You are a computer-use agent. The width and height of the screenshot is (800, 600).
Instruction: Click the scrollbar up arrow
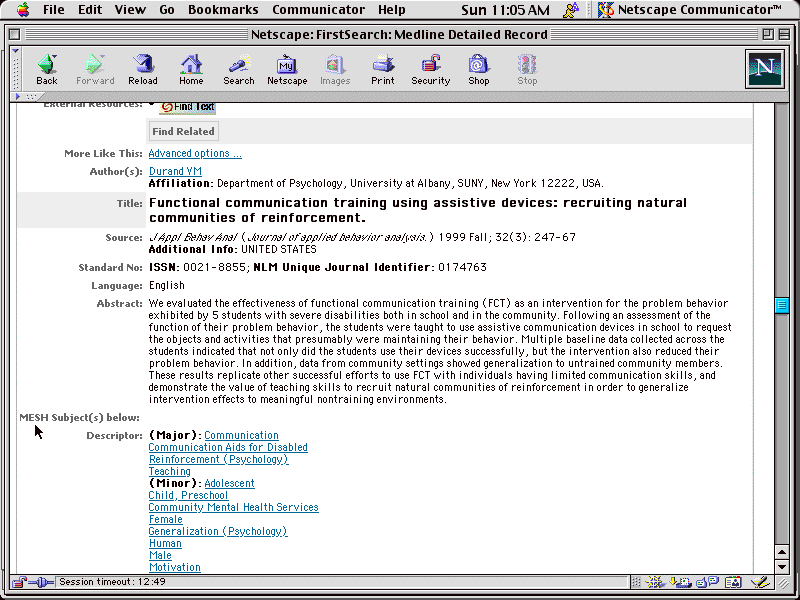(781, 552)
